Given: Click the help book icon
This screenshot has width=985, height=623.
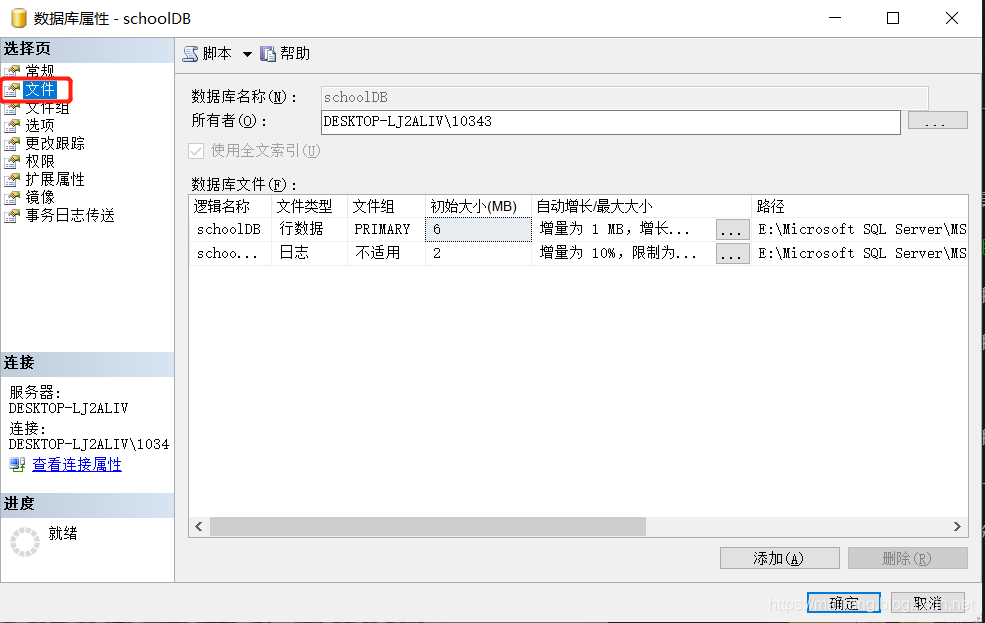Looking at the screenshot, I should point(268,54).
